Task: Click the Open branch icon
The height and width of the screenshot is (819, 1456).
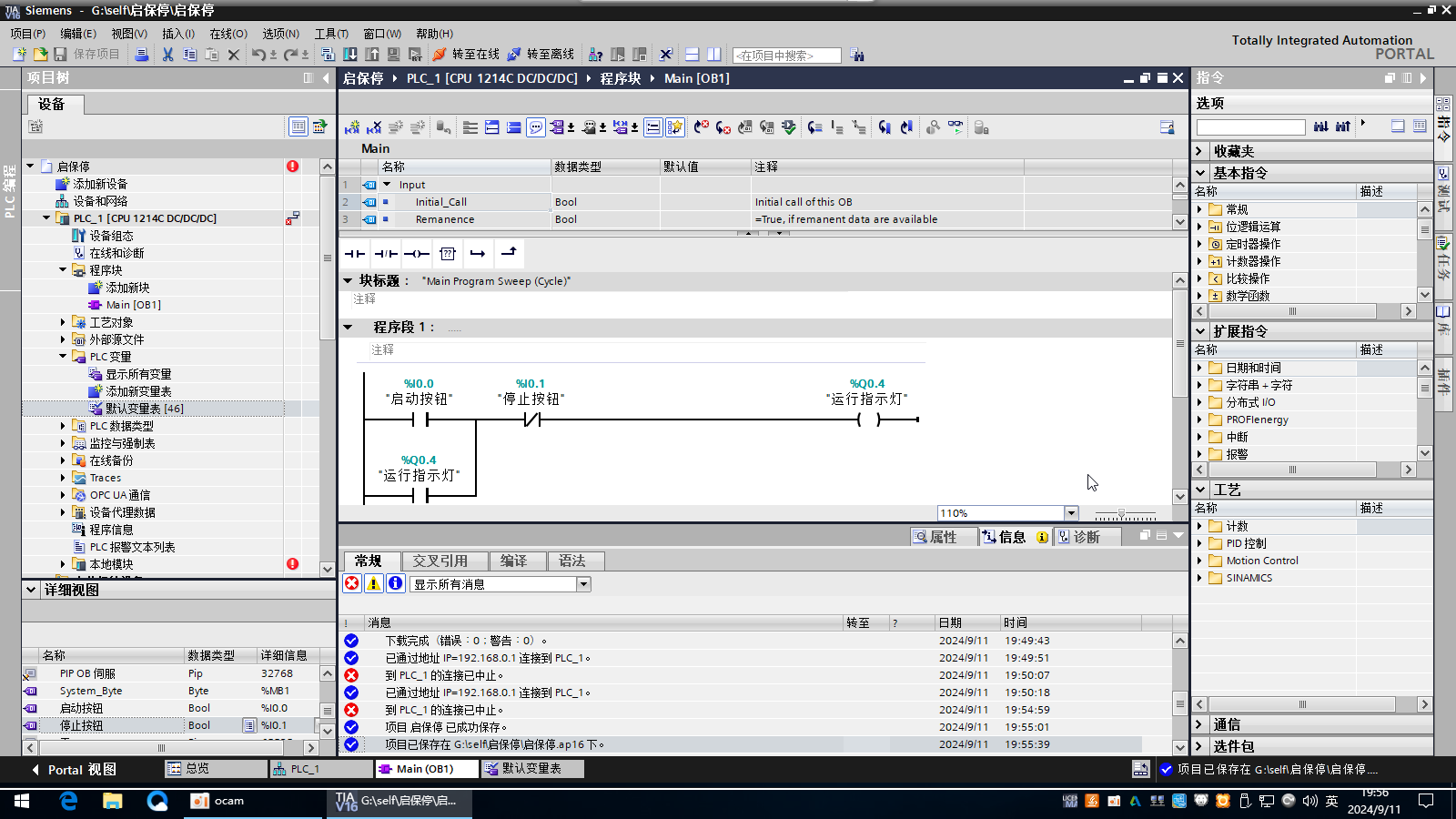Action: 478,254
